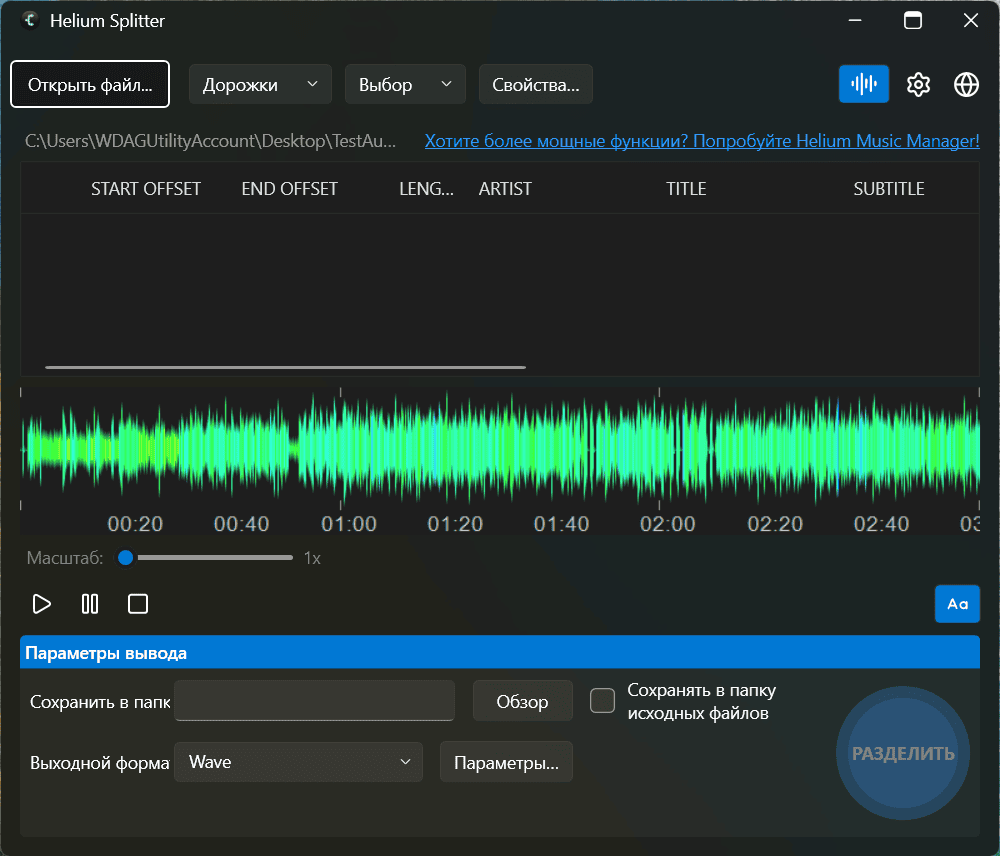Image resolution: width=1000 pixels, height=856 pixels.
Task: Click the Helium Splitter app logo
Action: [29, 20]
